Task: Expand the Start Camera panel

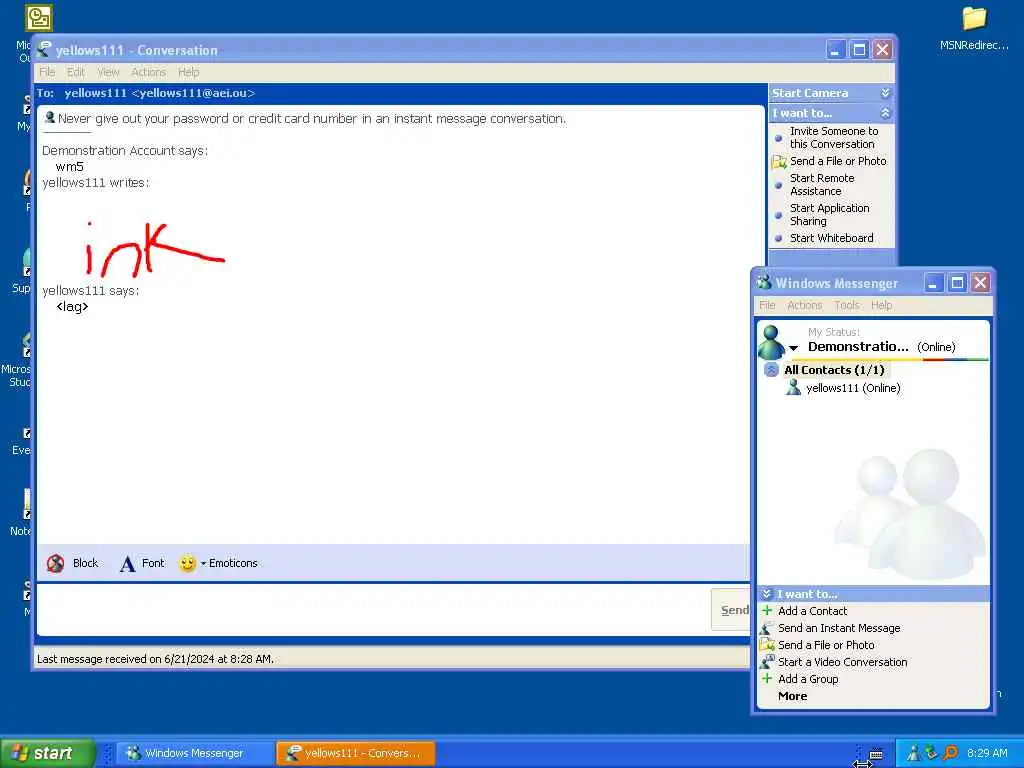Action: pos(886,93)
